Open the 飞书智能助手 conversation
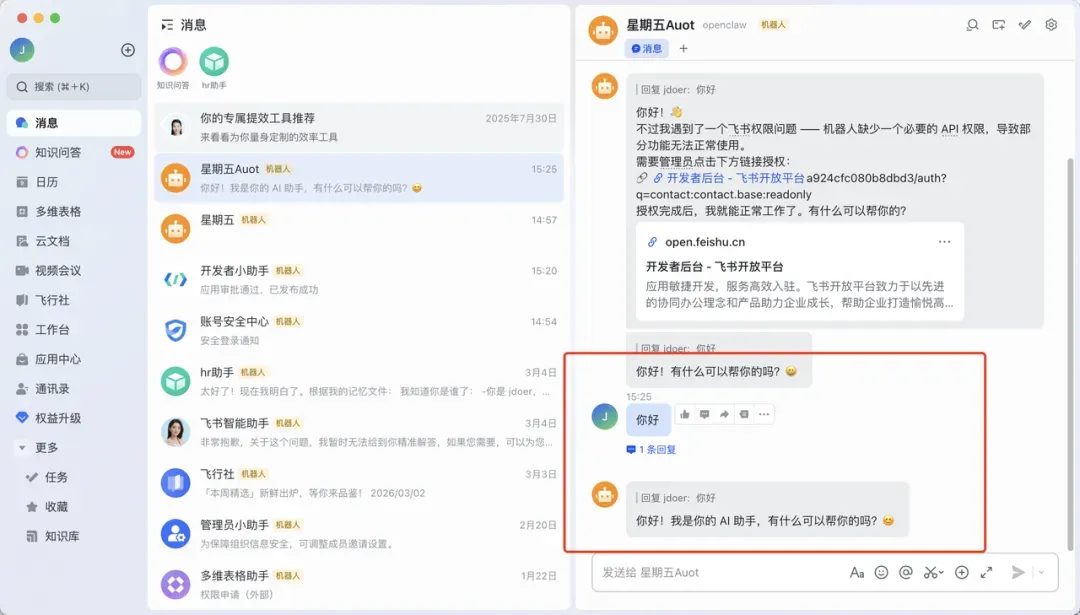1080x615 pixels. pos(359,432)
